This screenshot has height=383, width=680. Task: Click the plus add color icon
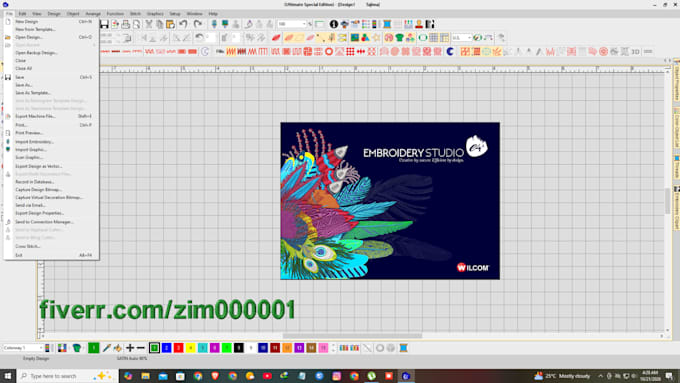[x=130, y=348]
